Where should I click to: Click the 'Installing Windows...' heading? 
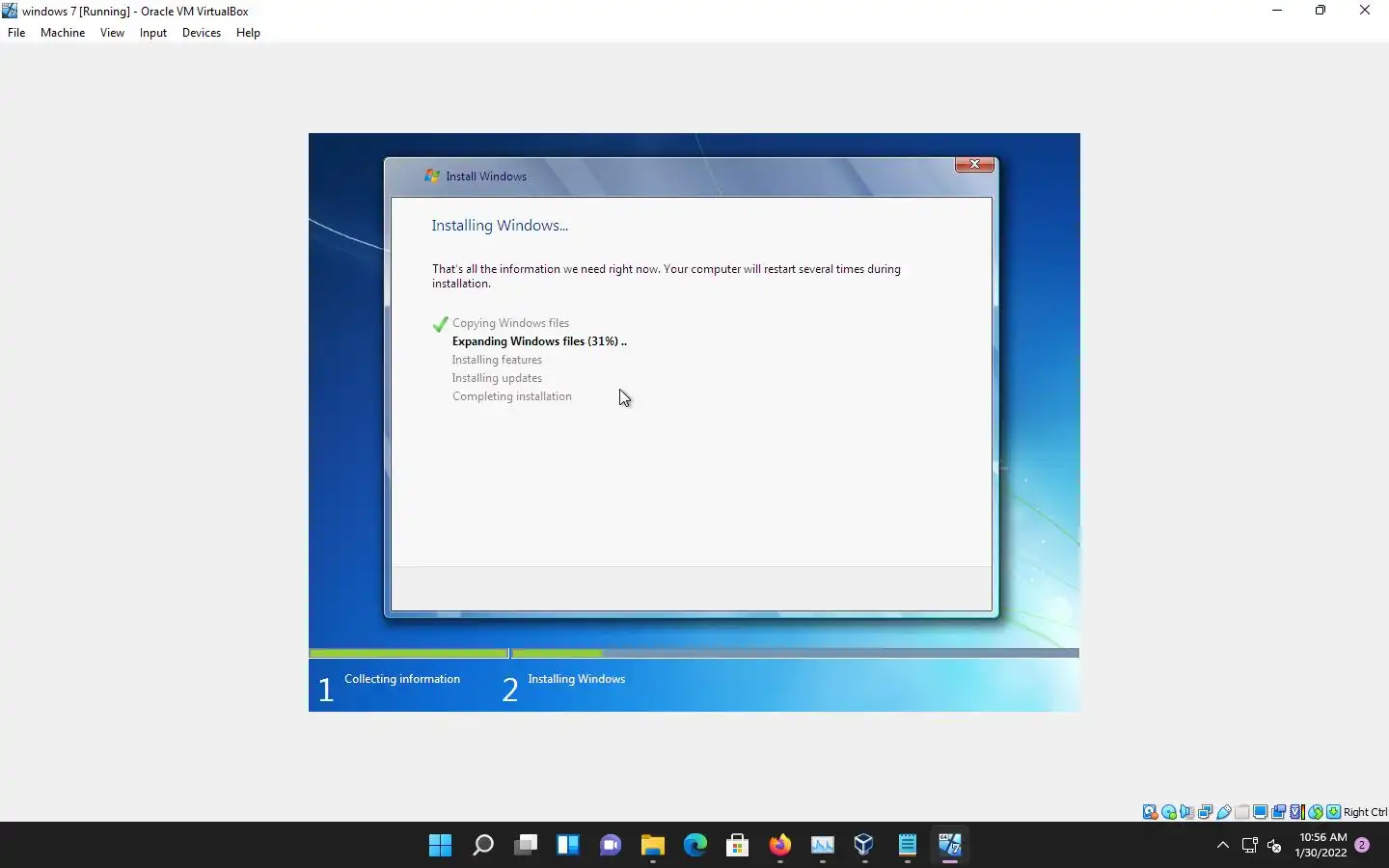point(500,226)
